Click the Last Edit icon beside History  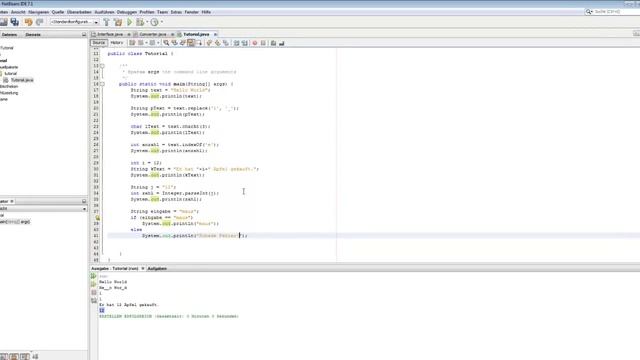tap(132, 43)
